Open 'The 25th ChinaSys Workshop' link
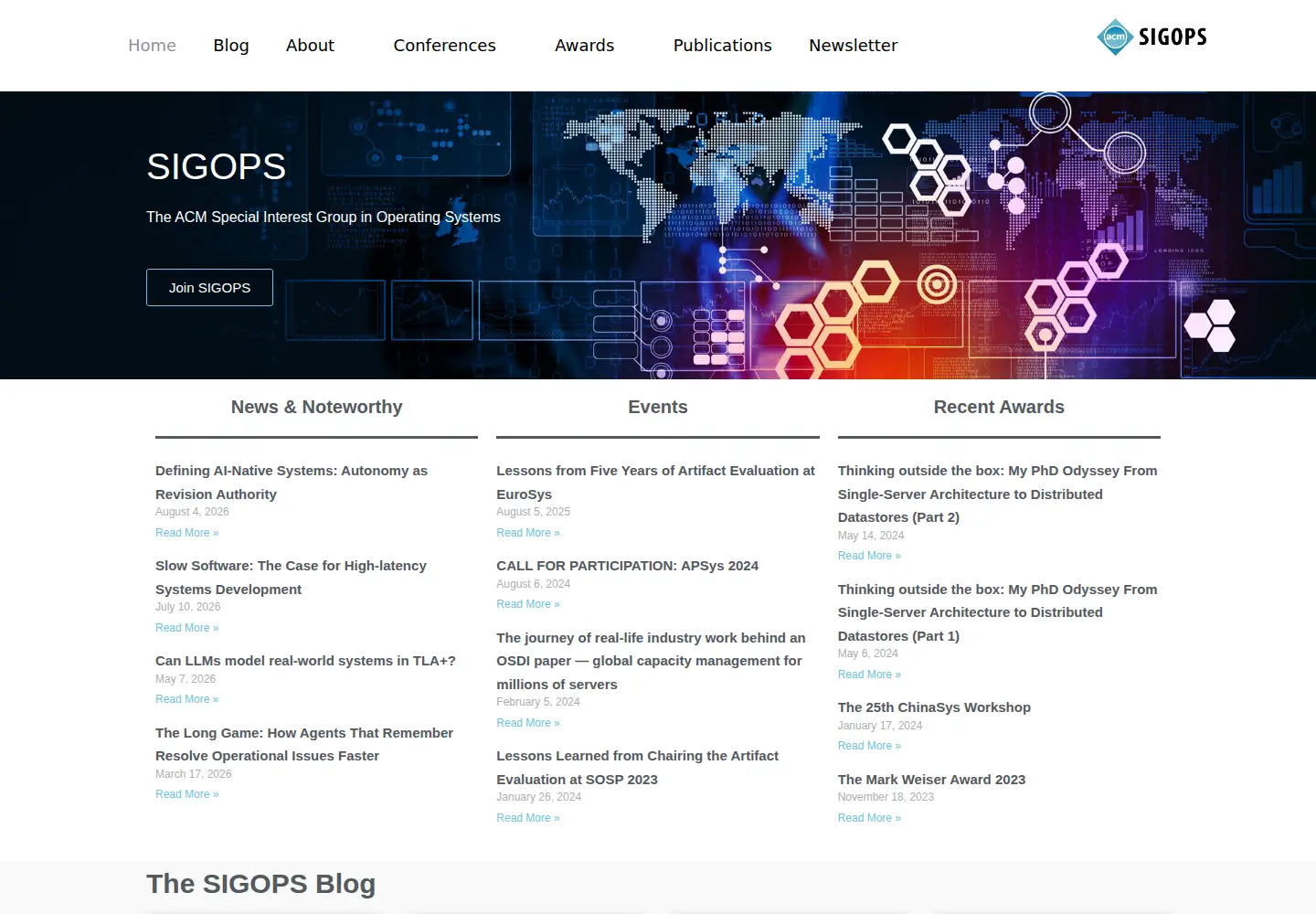The width and height of the screenshot is (1316, 914). 934,707
